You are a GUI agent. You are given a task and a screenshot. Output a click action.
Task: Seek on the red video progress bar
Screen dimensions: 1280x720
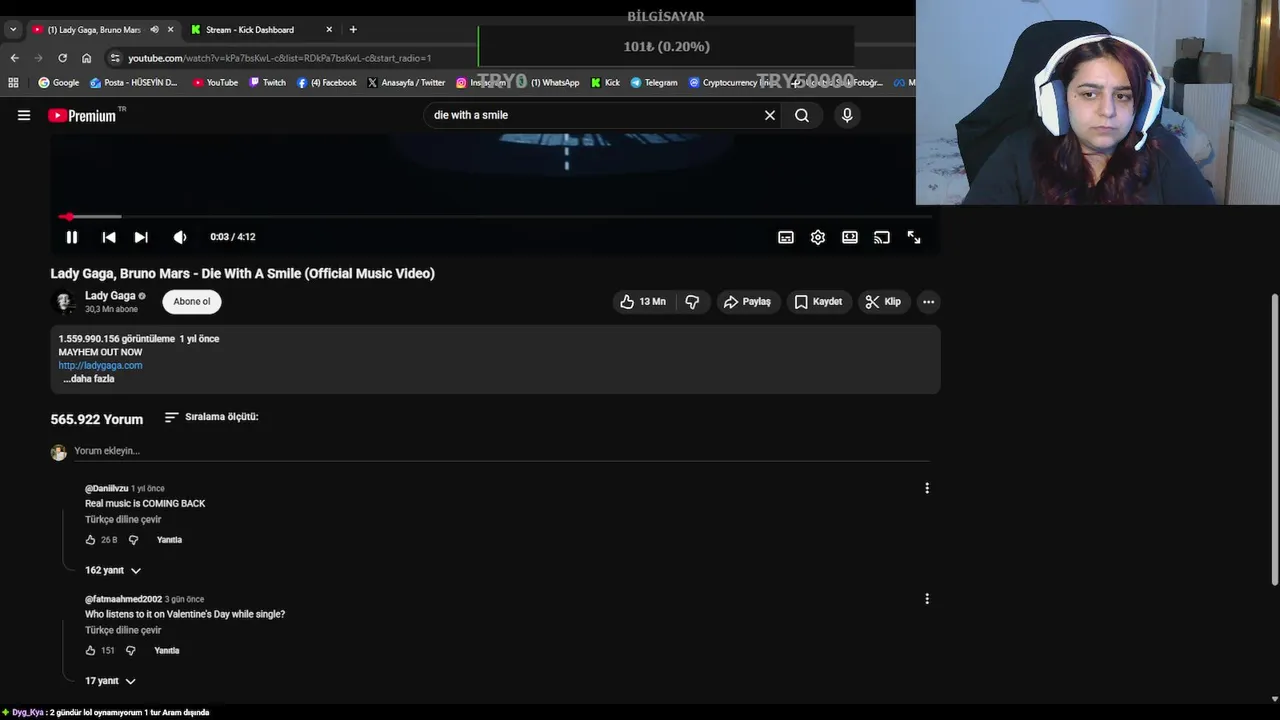[x=495, y=216]
